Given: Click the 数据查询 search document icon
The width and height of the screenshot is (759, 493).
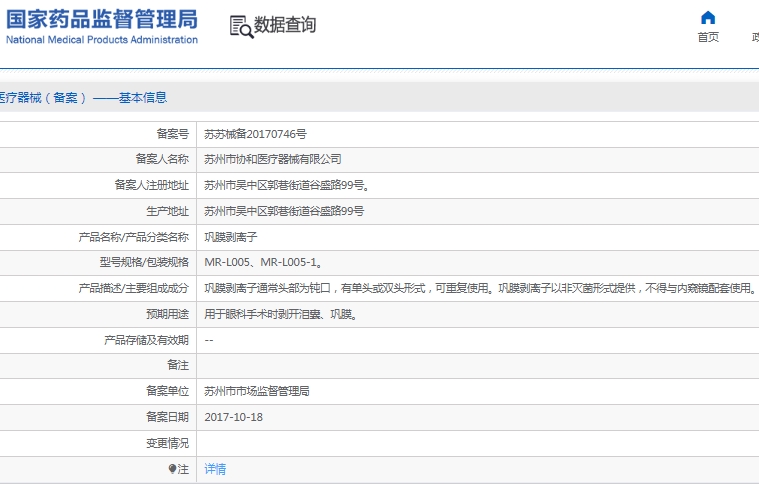Looking at the screenshot, I should (241, 26).
